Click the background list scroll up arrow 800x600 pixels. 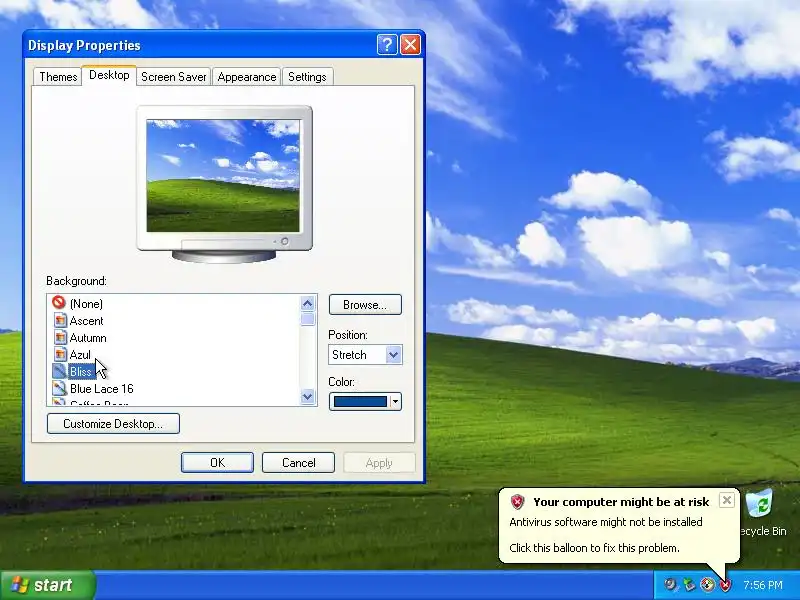[x=307, y=304]
